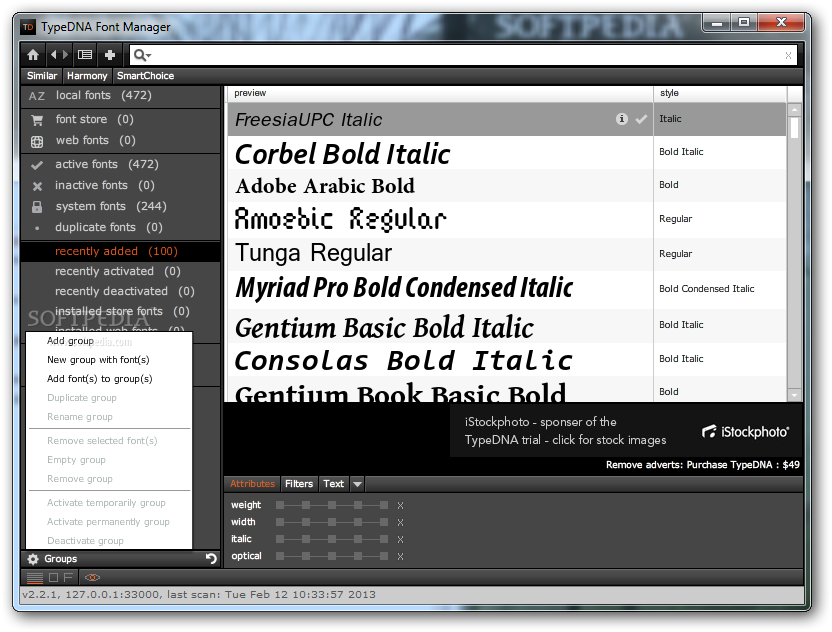Image resolution: width=832 pixels, height=632 pixels.
Task: Toggle activation checkmark for FreesiaUPC Italic
Action: tap(641, 119)
